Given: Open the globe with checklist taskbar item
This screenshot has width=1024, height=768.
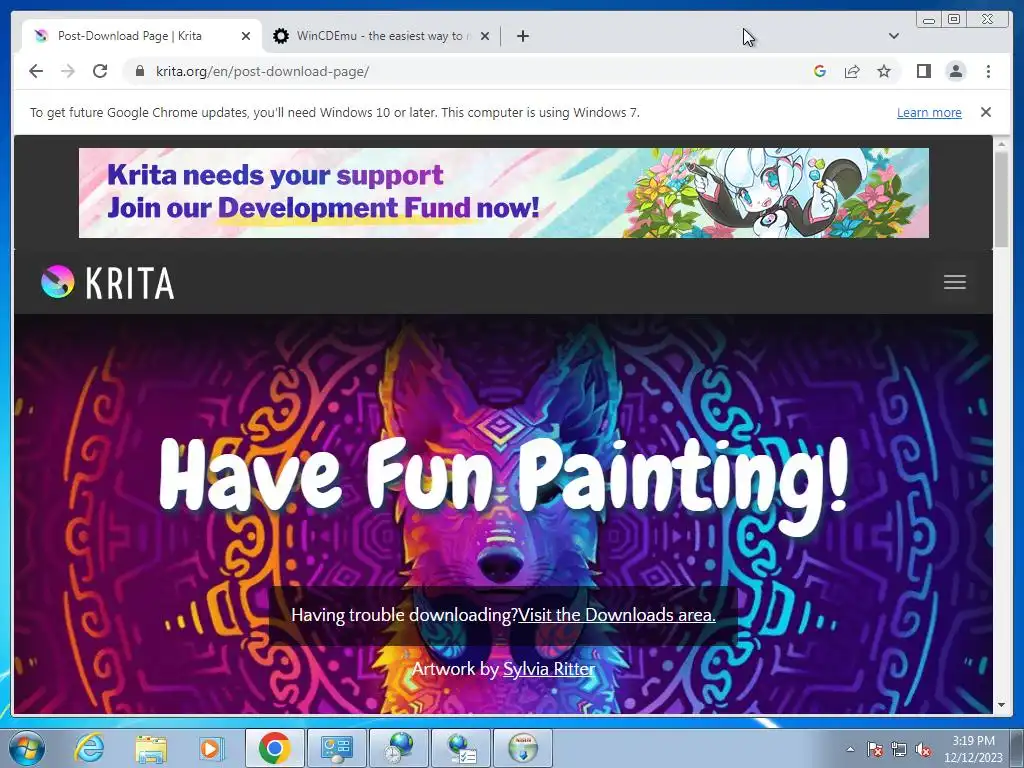Looking at the screenshot, I should coord(460,748).
